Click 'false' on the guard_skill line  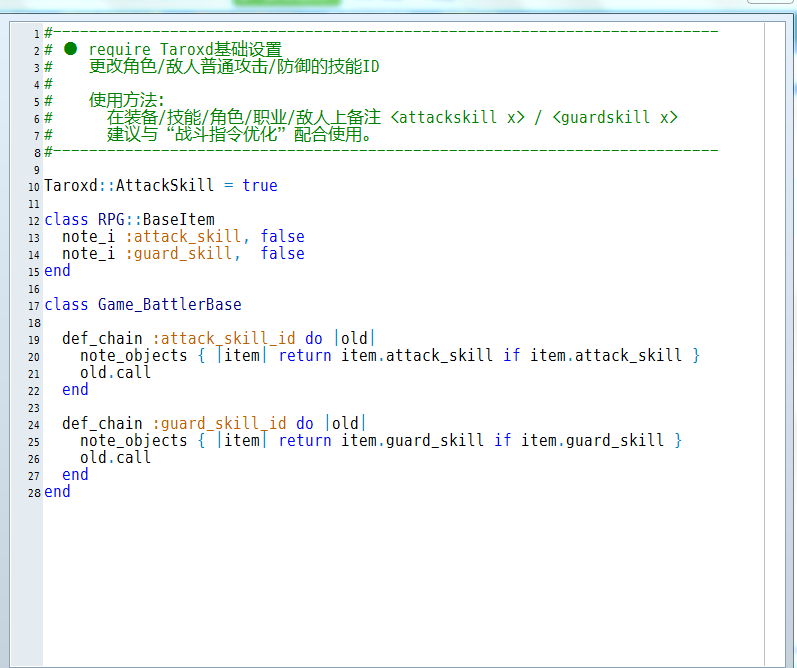[283, 254]
